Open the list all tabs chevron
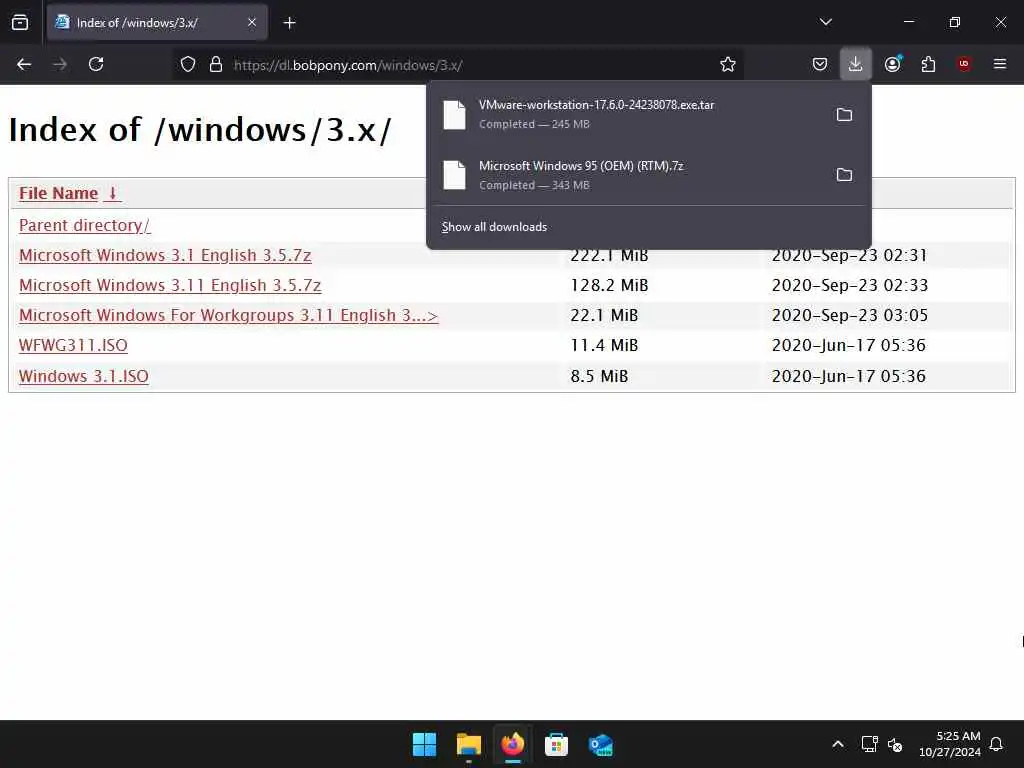 click(825, 22)
